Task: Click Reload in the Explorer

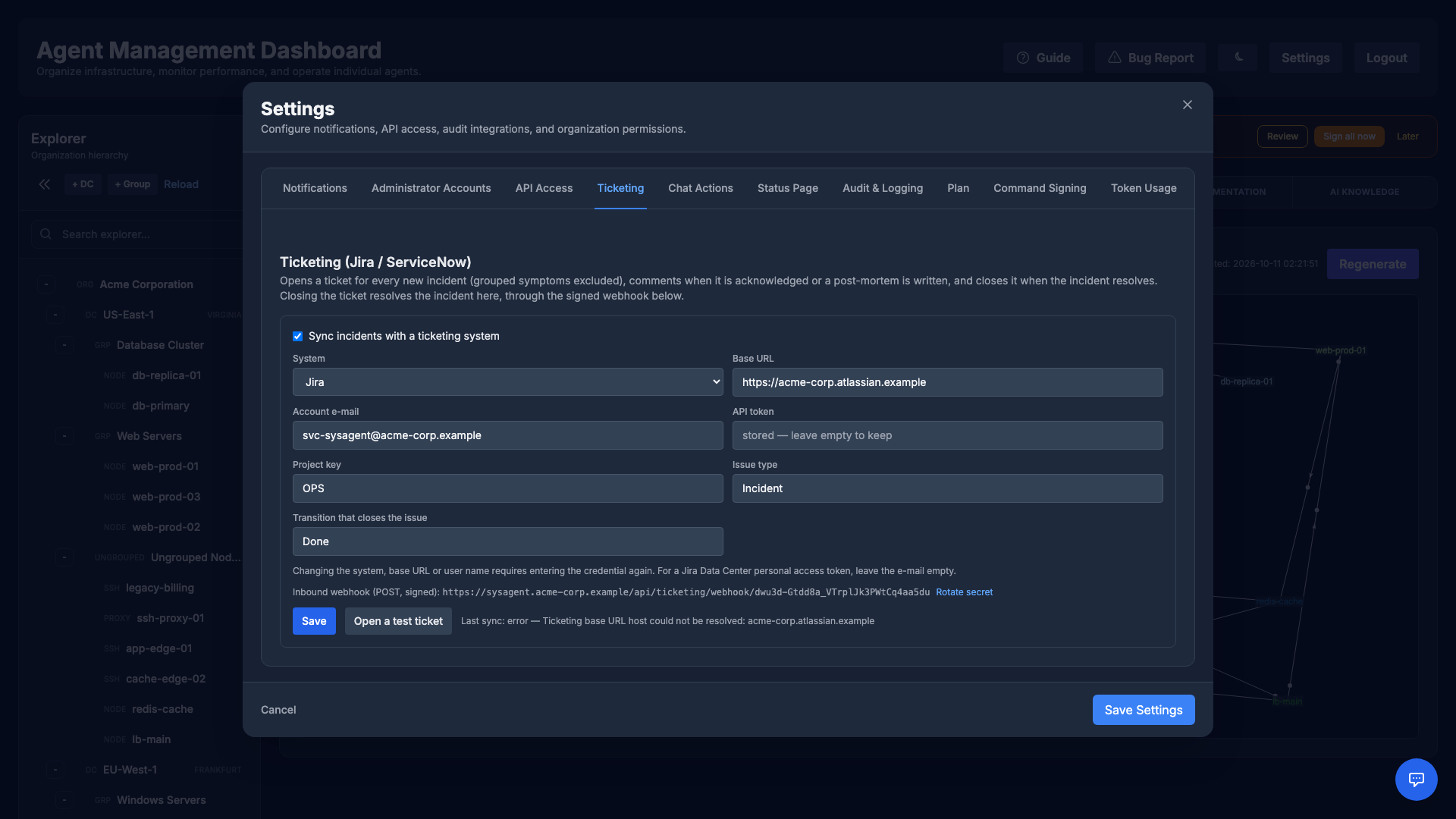Action: point(181,184)
